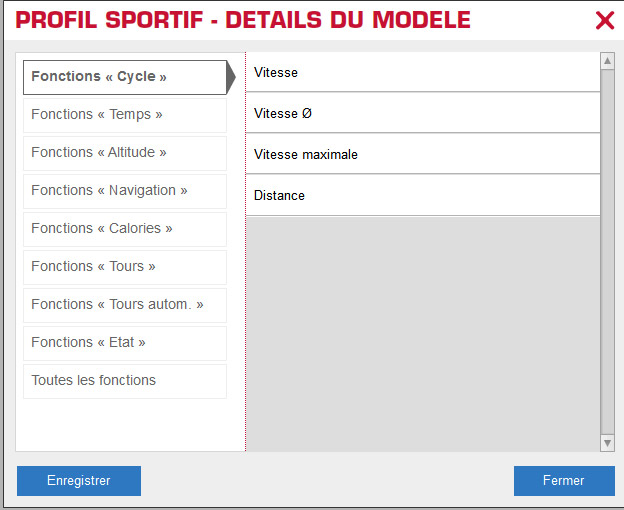Pick the Vitesse Ø function

click(423, 113)
